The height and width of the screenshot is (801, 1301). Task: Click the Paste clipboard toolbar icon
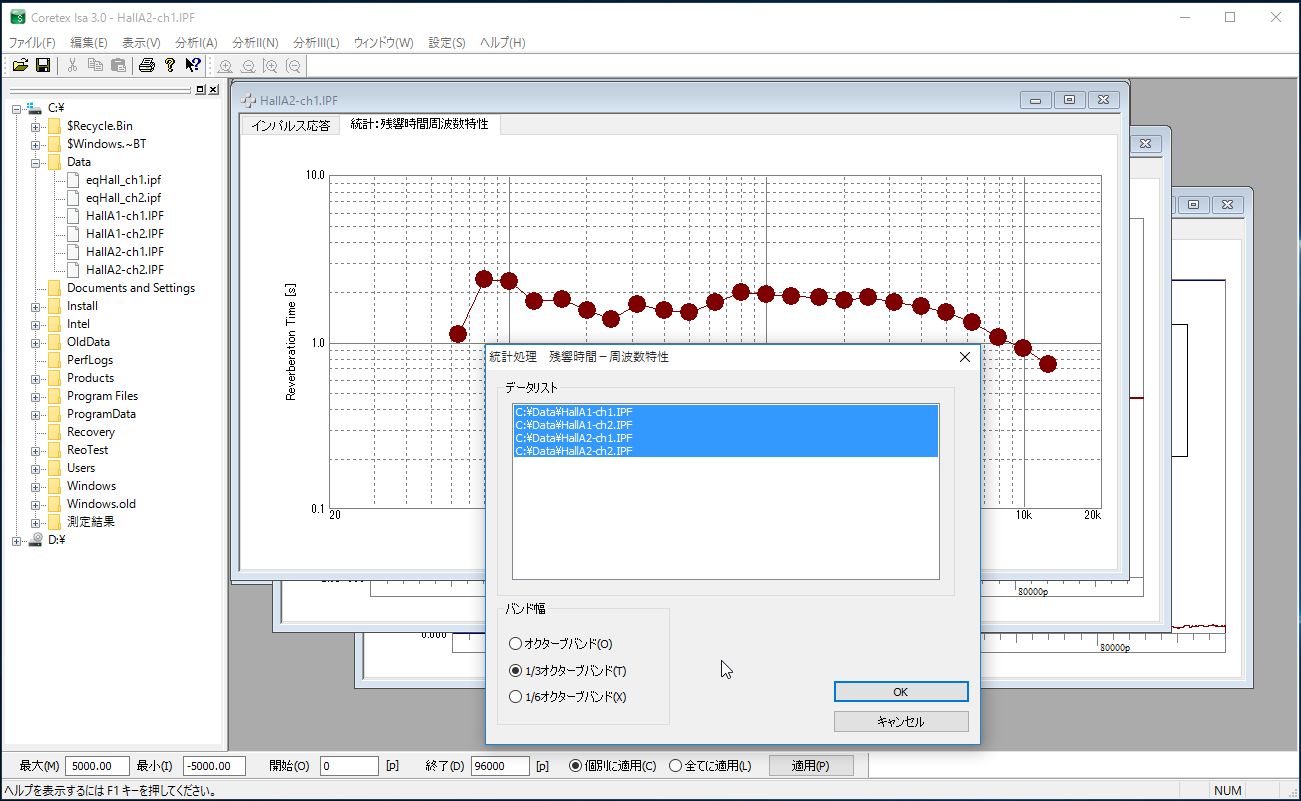point(118,66)
